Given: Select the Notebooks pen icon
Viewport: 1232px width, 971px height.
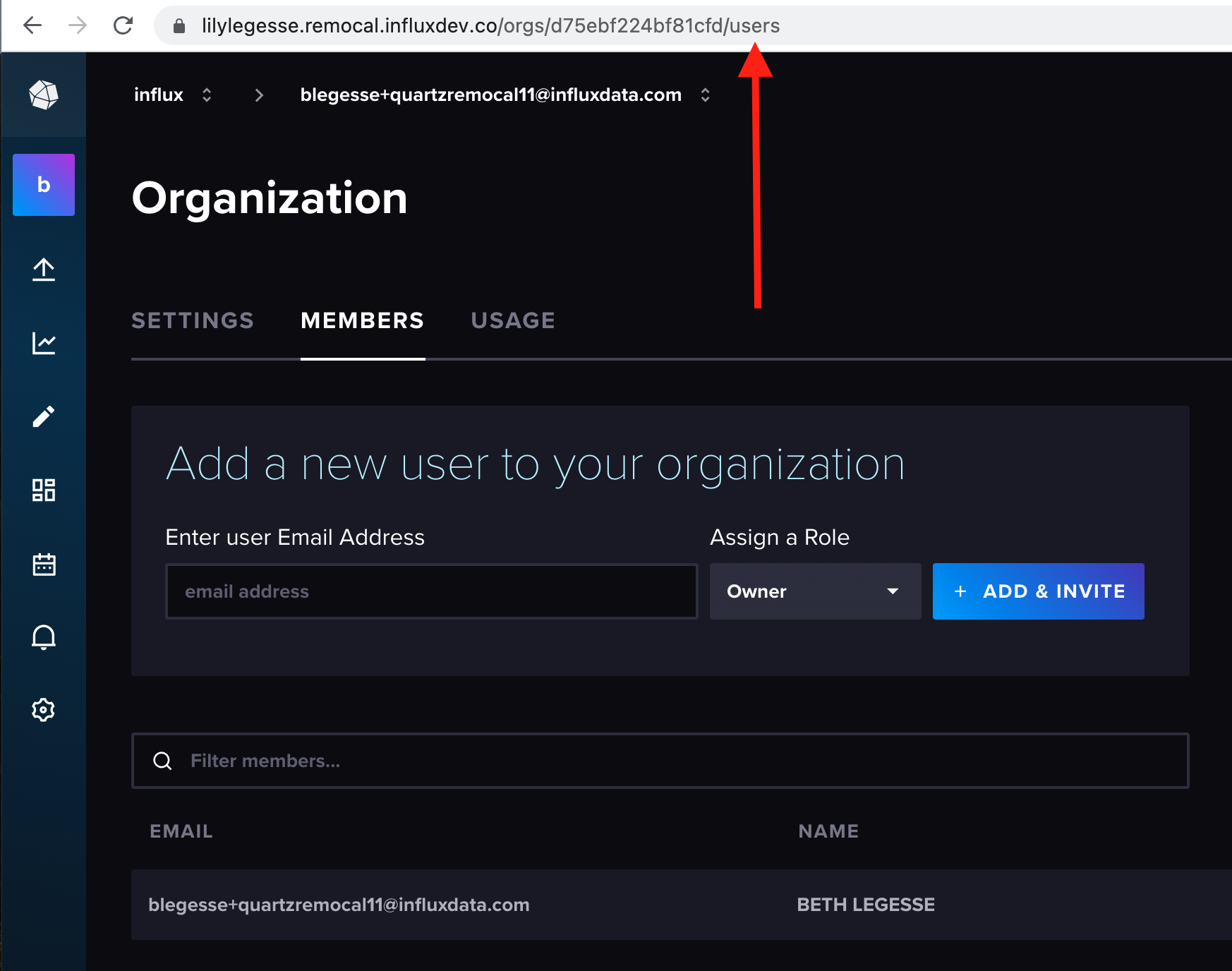Looking at the screenshot, I should coord(43,416).
